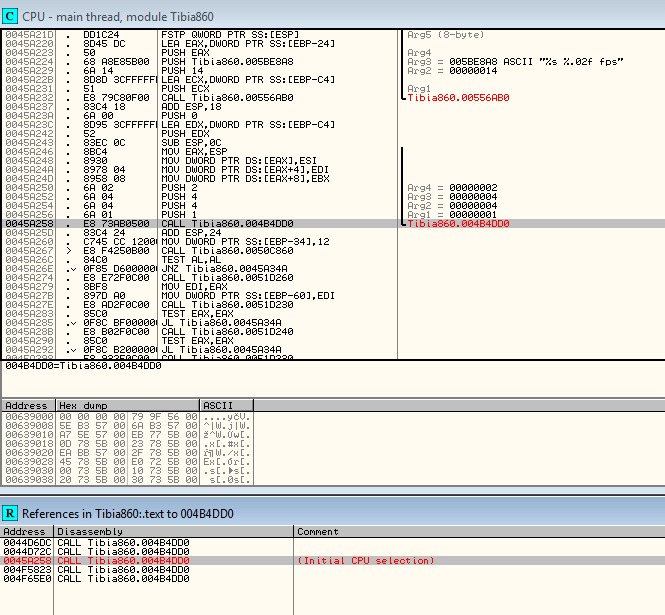Click the References in Tibia860:.text title bar
This screenshot has width=665, height=615.
click(332, 513)
